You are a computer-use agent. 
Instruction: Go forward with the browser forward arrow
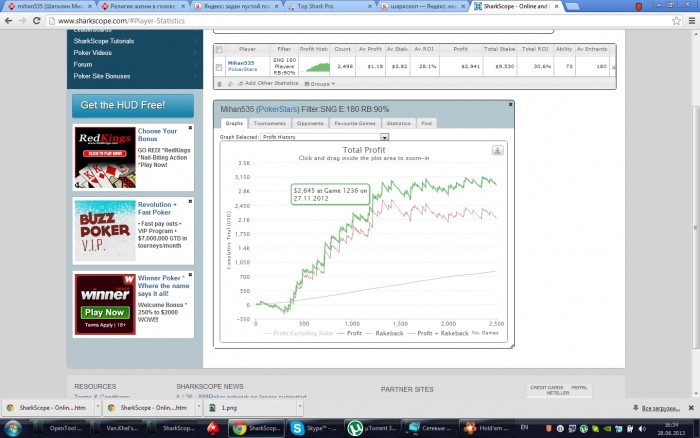(22, 21)
